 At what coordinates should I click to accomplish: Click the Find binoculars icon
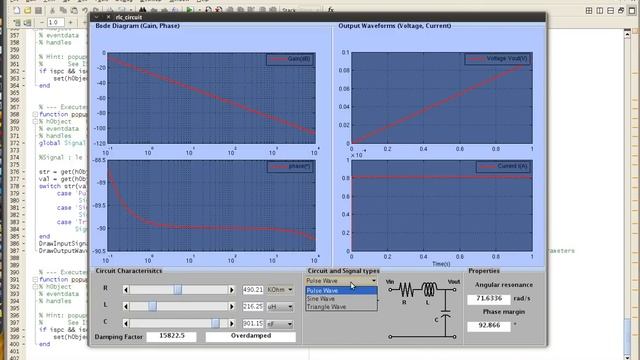coord(142,10)
